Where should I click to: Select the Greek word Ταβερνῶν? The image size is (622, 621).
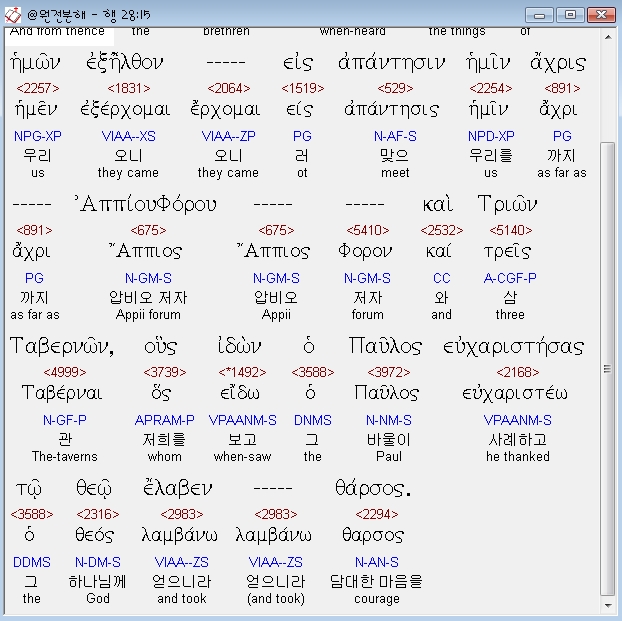point(62,346)
